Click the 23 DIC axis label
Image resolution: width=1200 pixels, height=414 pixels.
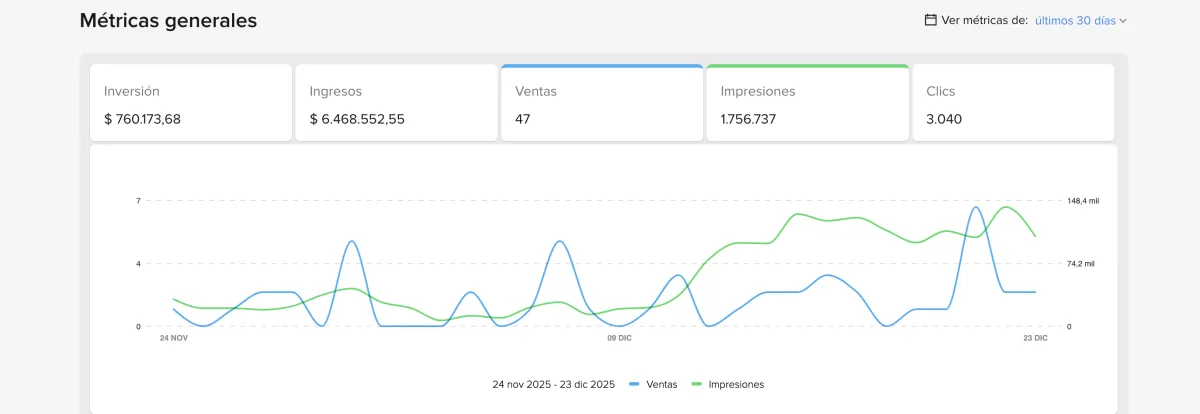coord(1036,338)
